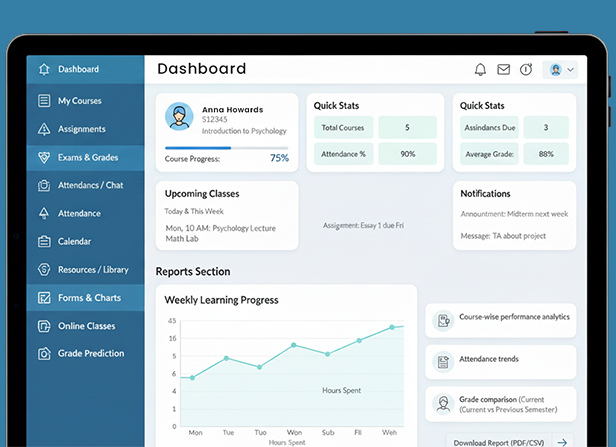Open Grade comparison report card
Screen dimensions: 616x447
[501, 404]
